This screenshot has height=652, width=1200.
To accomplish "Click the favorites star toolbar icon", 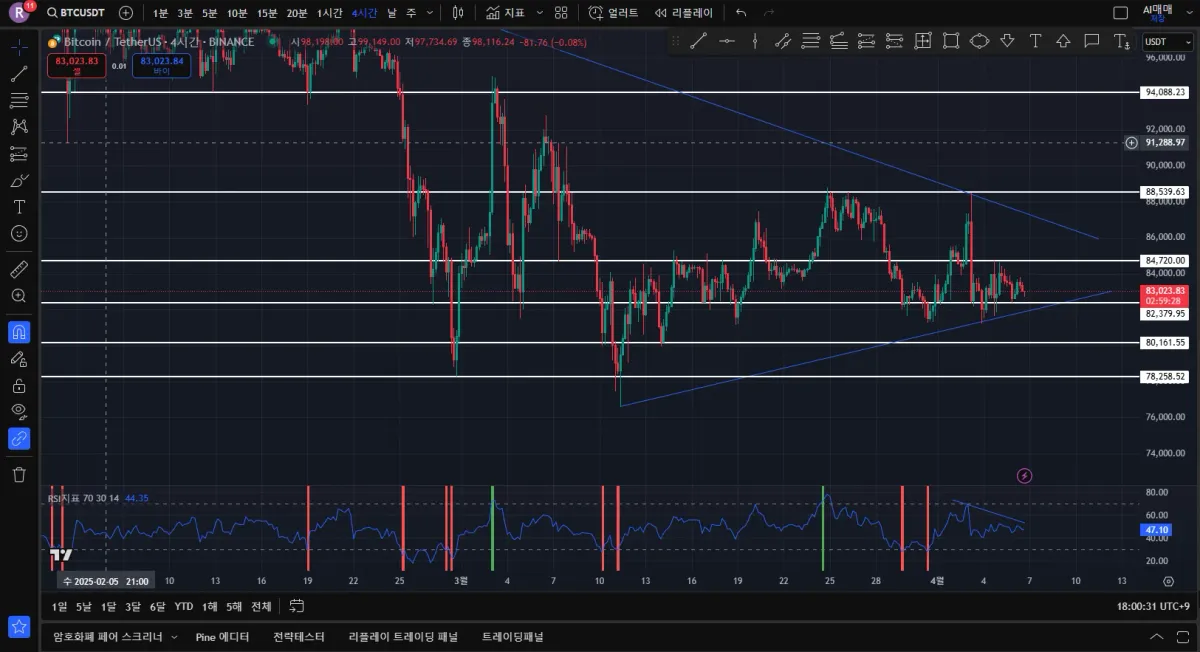I will [19, 627].
